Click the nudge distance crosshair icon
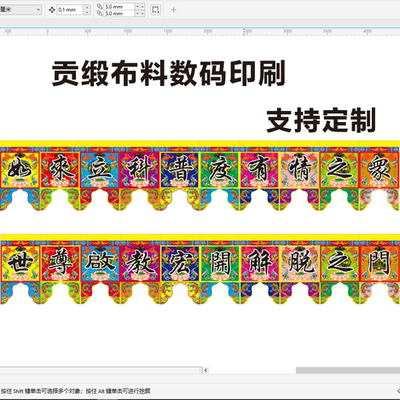The height and width of the screenshot is (400, 400). tap(52, 10)
